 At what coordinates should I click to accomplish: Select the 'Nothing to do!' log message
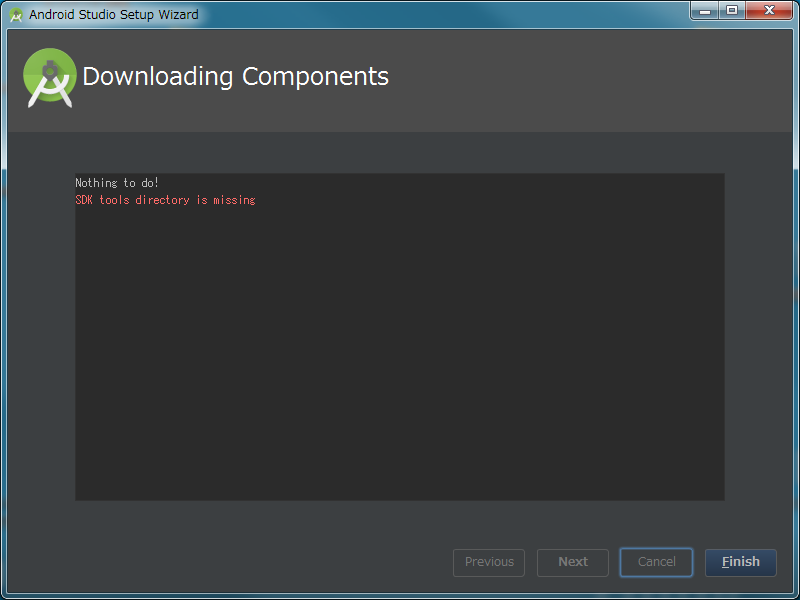[117, 182]
